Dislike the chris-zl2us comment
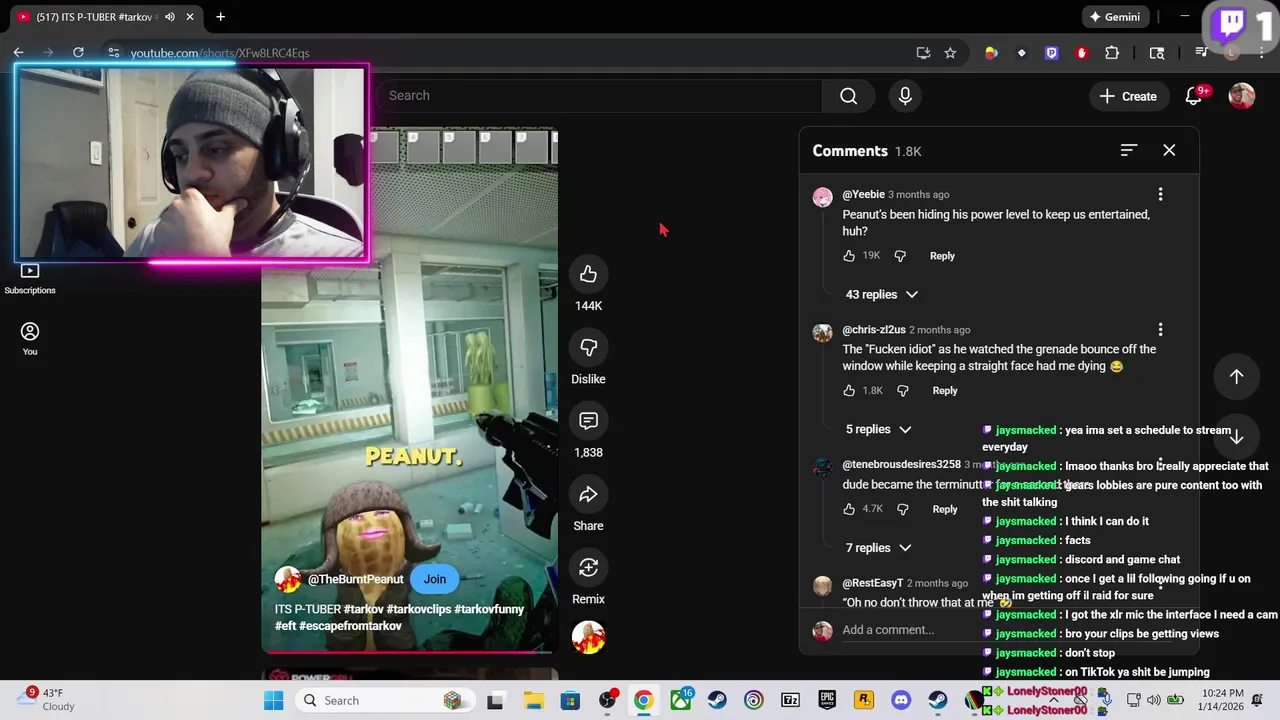The width and height of the screenshot is (1280, 720). 903,391
